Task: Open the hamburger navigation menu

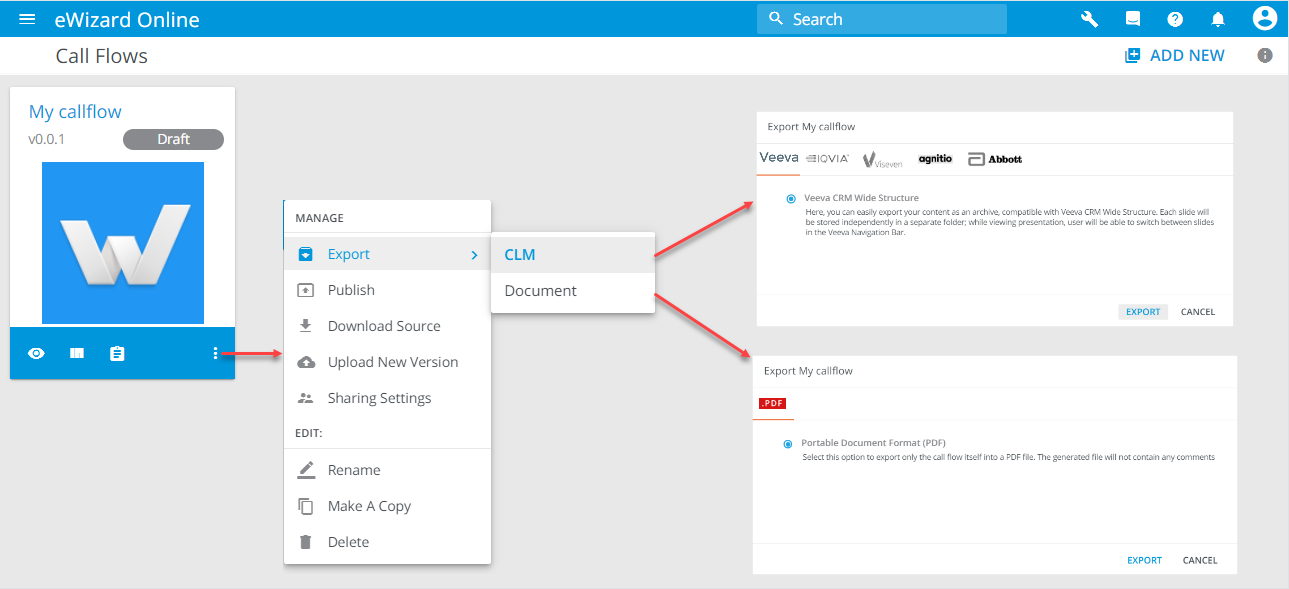Action: (27, 19)
